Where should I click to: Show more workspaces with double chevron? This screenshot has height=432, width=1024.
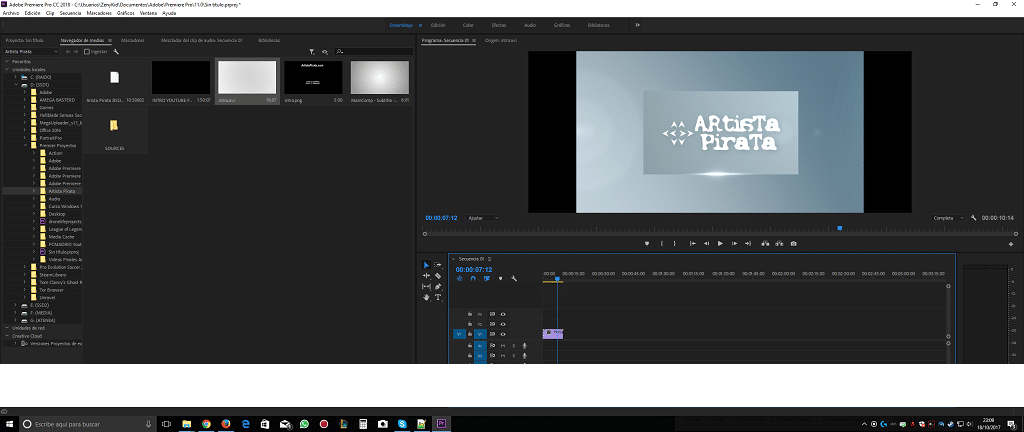pos(637,25)
